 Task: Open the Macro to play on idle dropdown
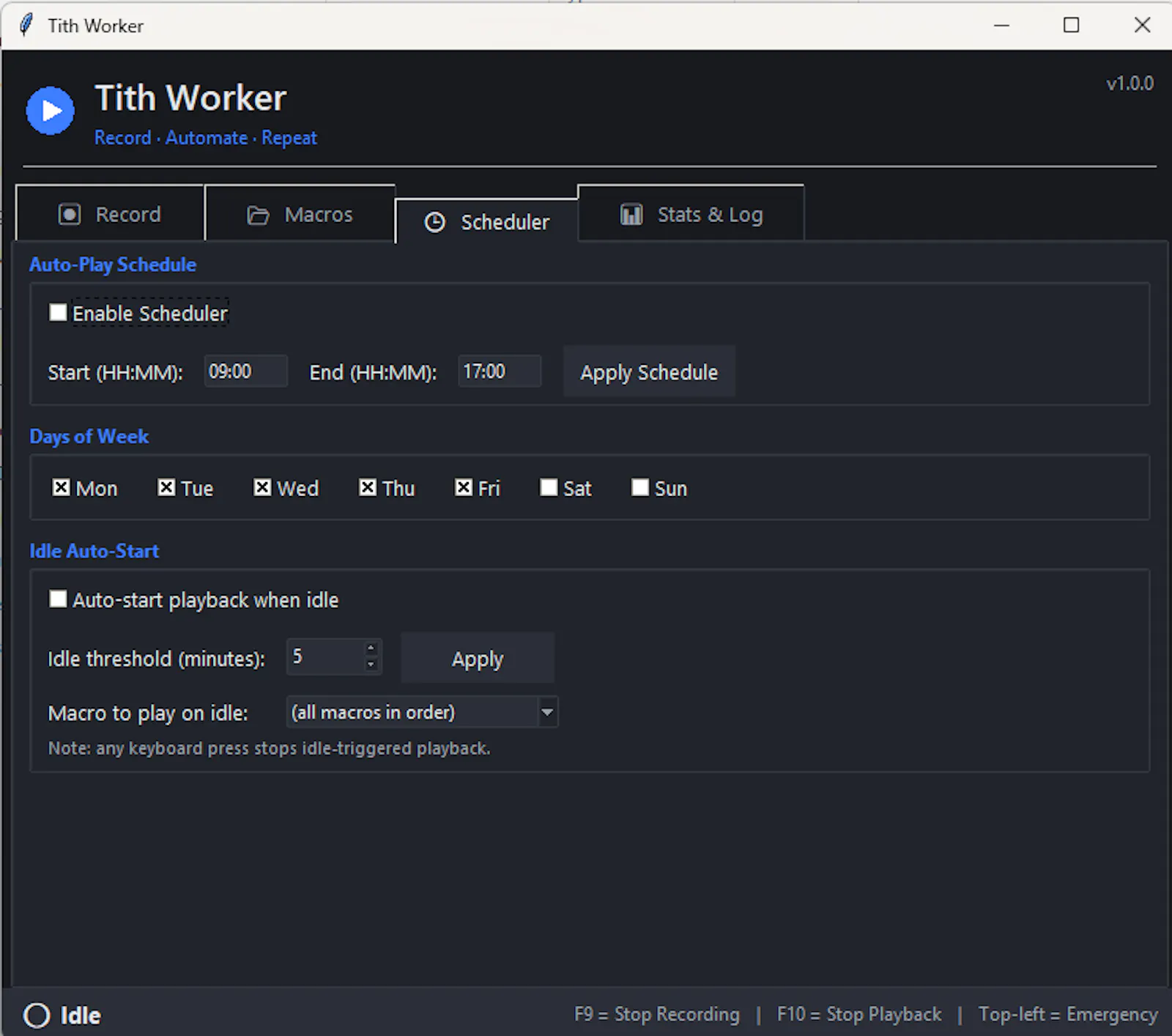[x=422, y=712]
